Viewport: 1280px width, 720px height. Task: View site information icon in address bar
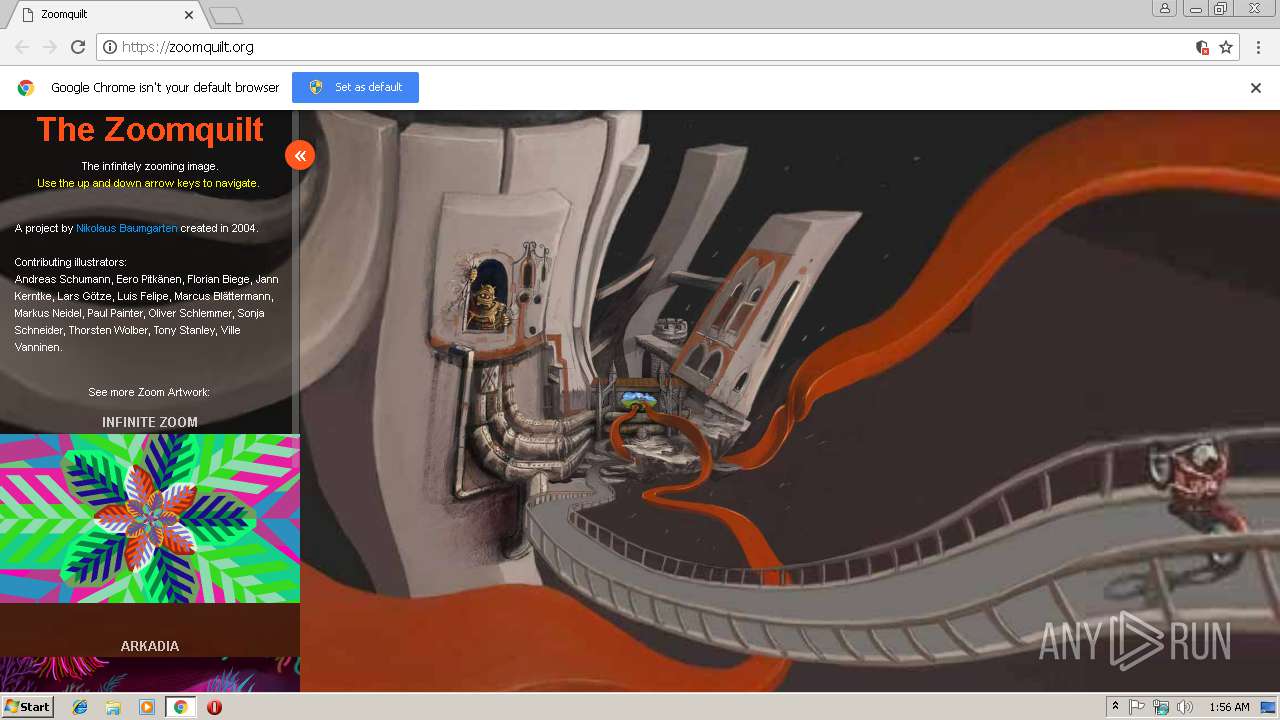110,47
